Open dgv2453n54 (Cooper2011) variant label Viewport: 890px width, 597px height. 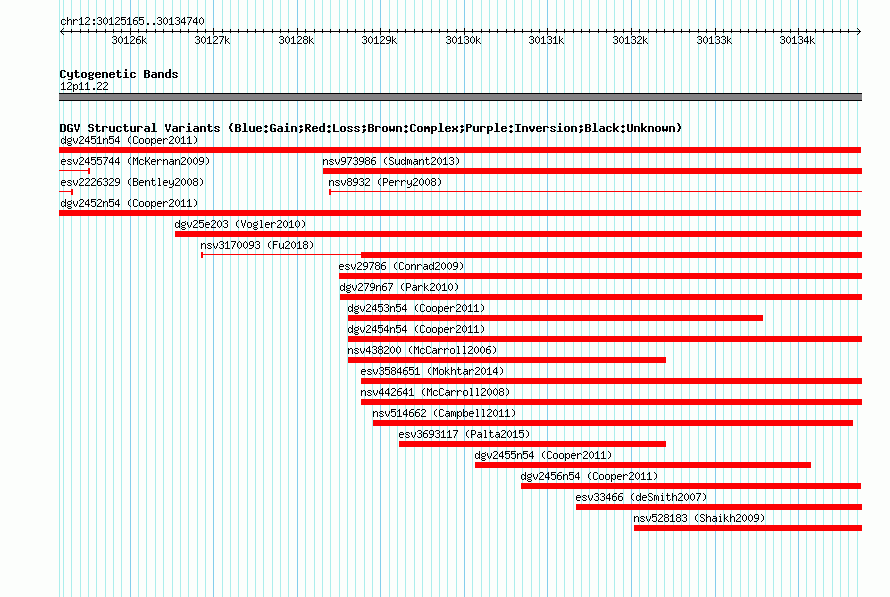click(416, 308)
